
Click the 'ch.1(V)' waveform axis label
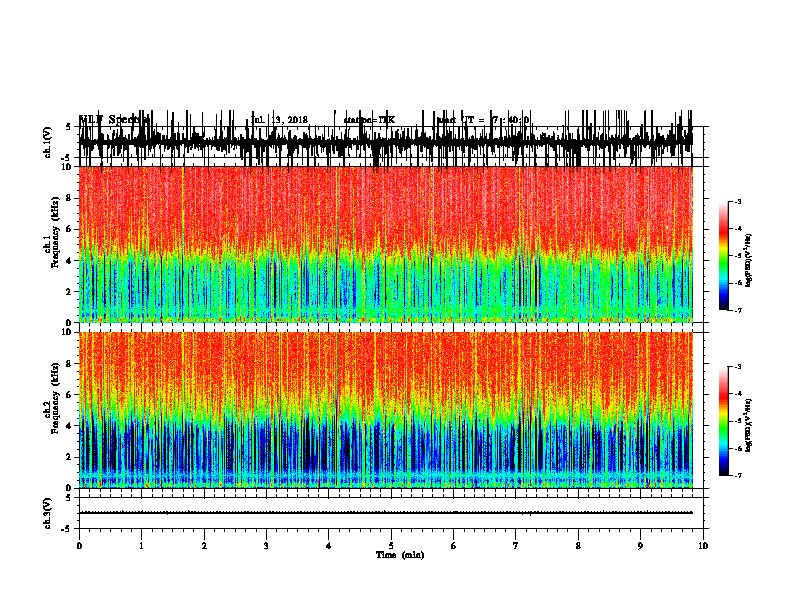(48, 142)
